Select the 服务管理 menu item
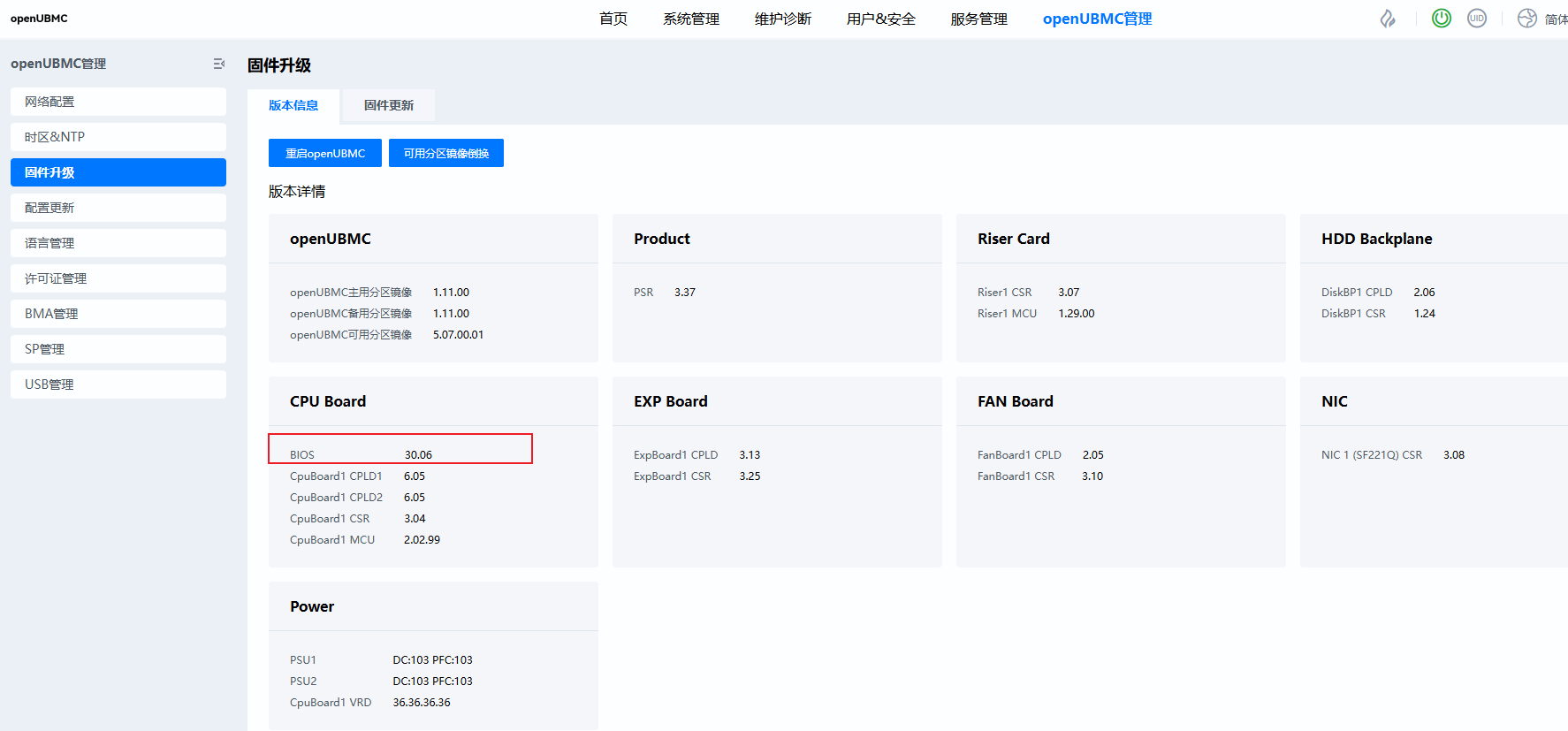Image resolution: width=1568 pixels, height=731 pixels. click(978, 19)
